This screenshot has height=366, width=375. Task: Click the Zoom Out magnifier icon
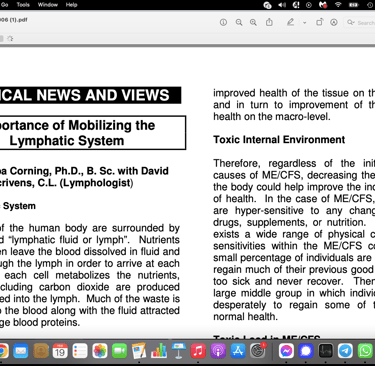tap(239, 22)
